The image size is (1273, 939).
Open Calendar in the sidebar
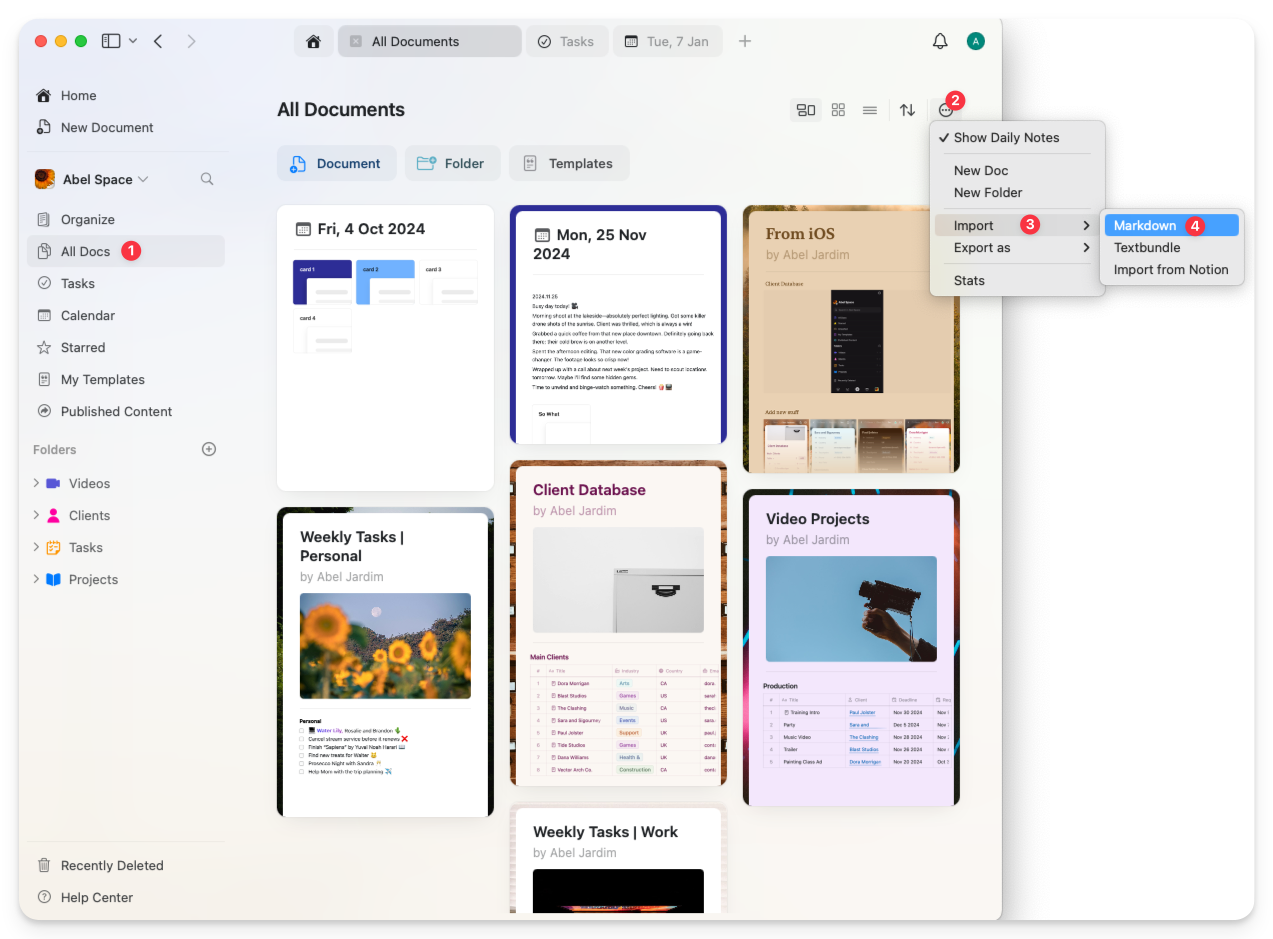[x=126, y=316]
